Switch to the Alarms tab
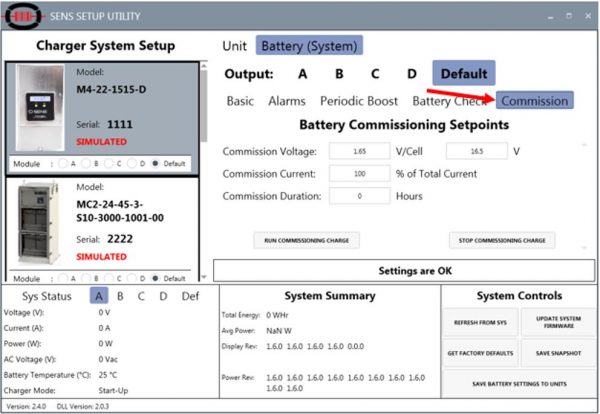This screenshot has width=600, height=414. pos(287,101)
